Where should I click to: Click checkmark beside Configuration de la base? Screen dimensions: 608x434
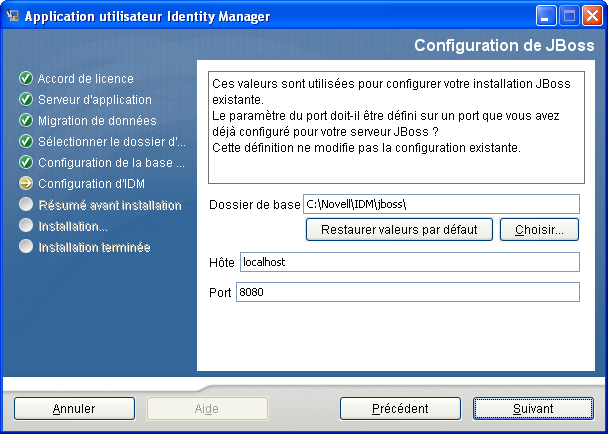pyautogui.click(x=25, y=163)
